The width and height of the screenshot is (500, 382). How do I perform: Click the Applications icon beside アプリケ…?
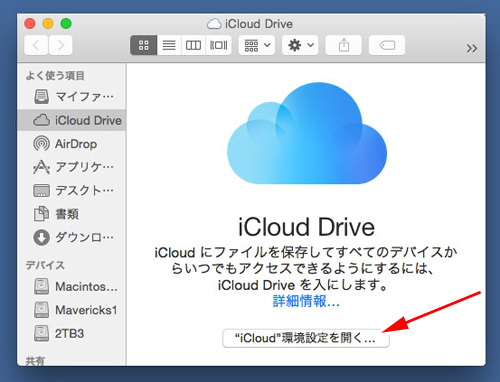pos(41,167)
